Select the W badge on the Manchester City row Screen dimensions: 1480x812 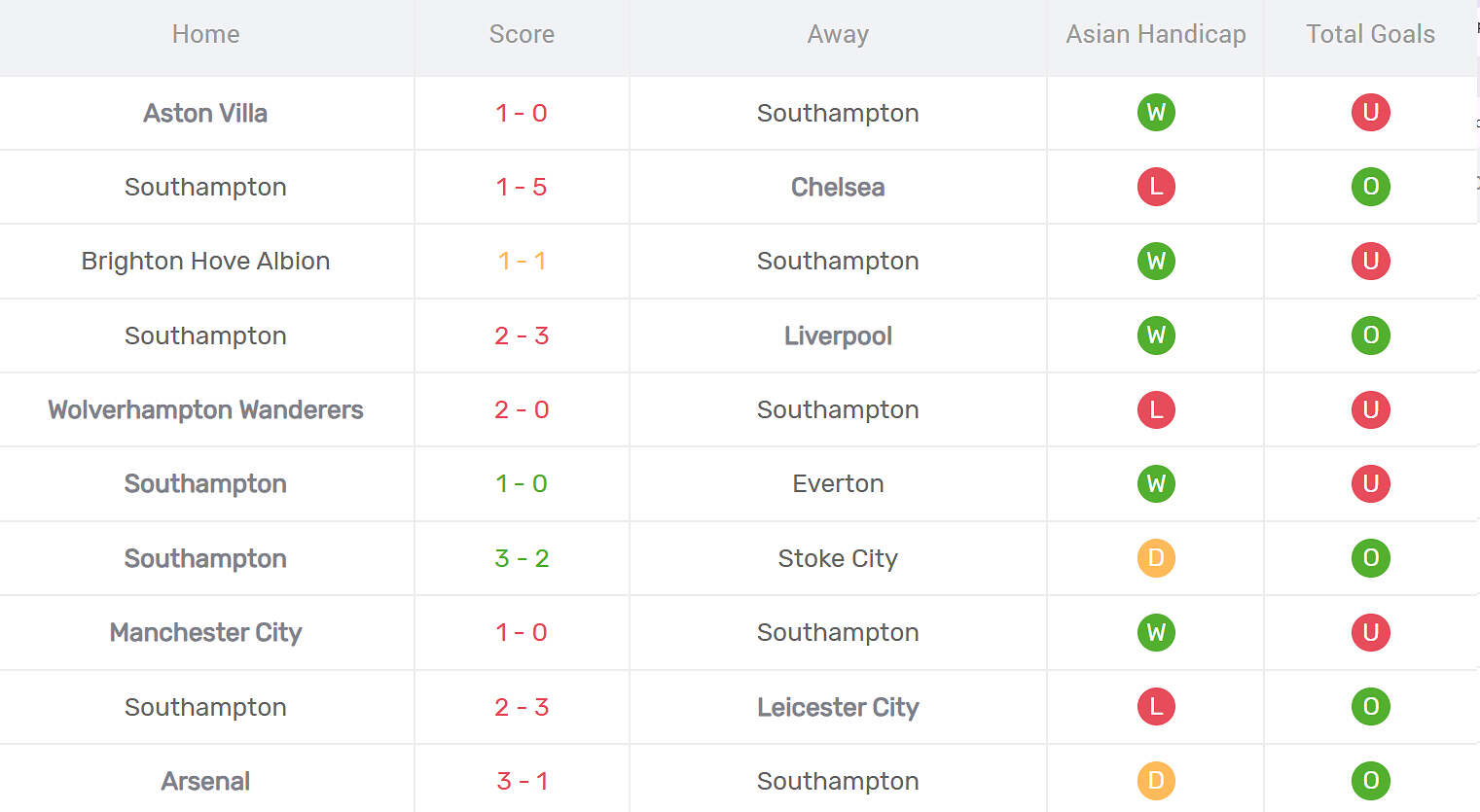(1156, 632)
